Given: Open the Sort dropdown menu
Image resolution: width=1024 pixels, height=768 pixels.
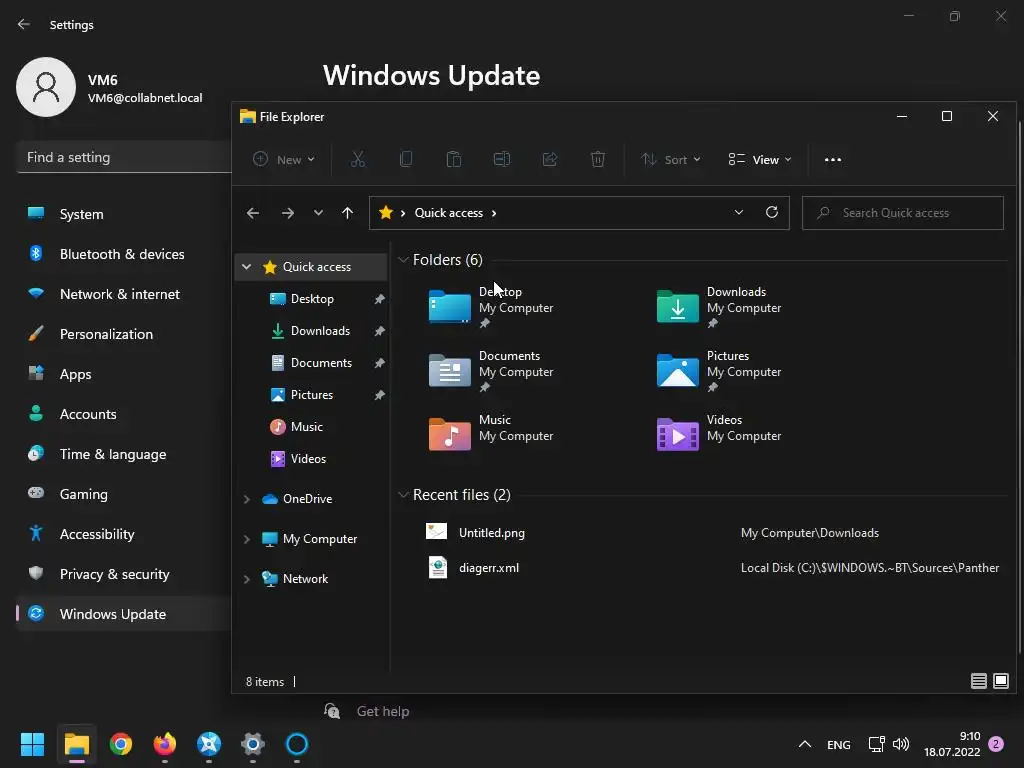Looking at the screenshot, I should 671,159.
